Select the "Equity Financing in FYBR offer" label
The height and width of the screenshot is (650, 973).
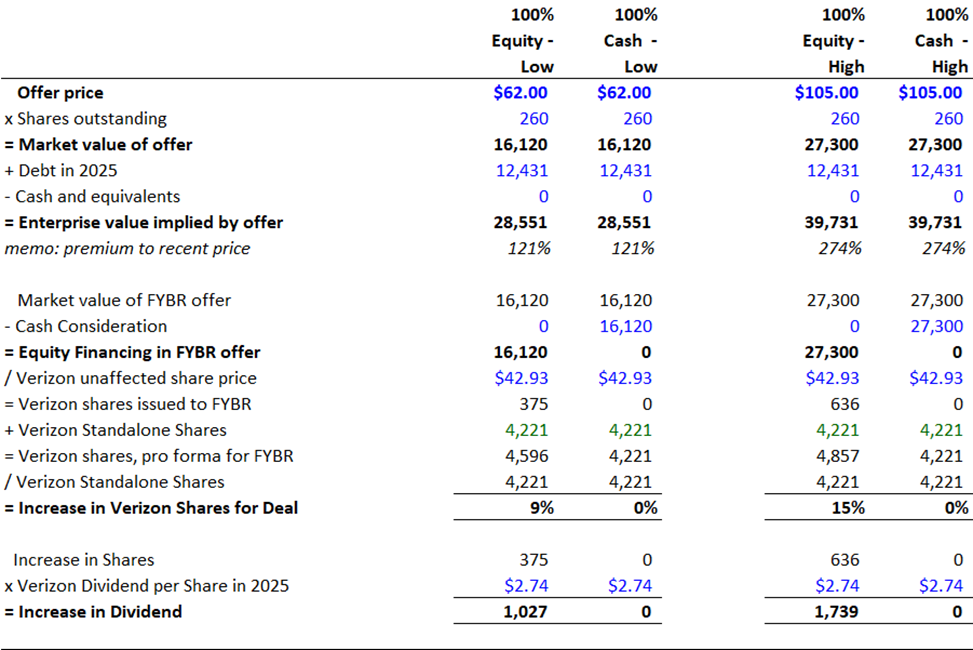tap(132, 352)
